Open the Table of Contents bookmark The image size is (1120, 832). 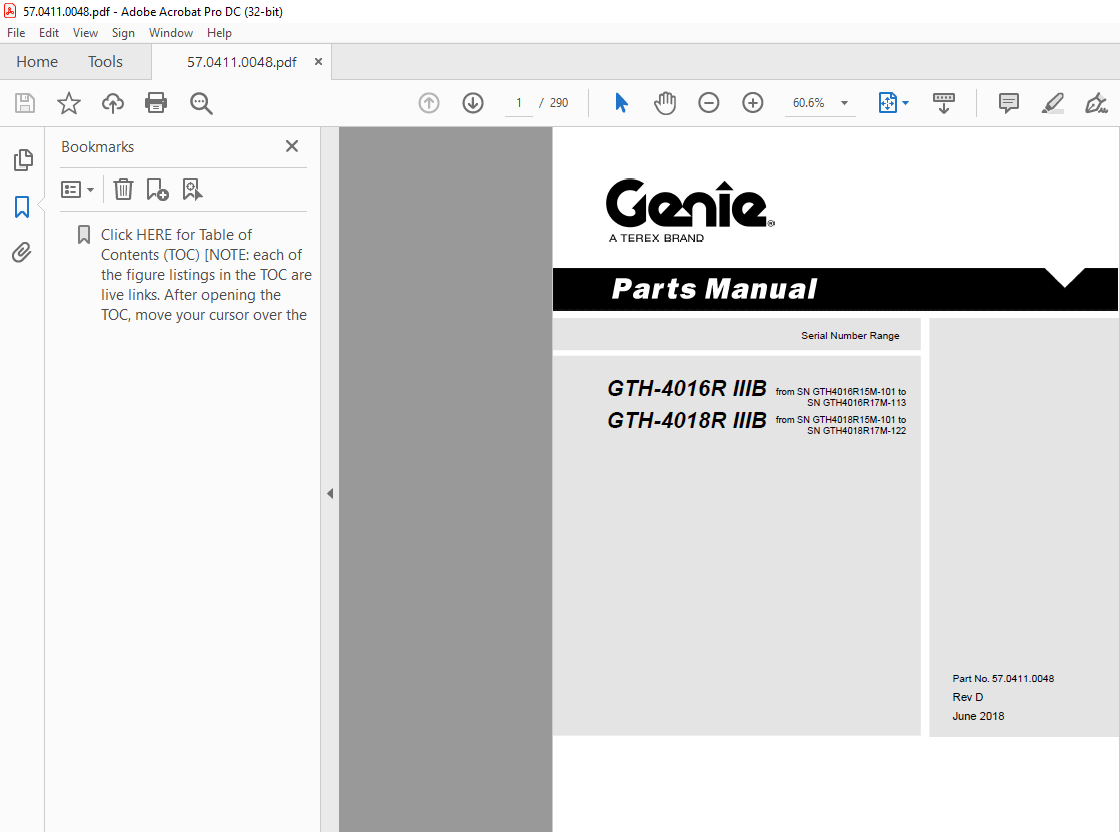point(206,275)
